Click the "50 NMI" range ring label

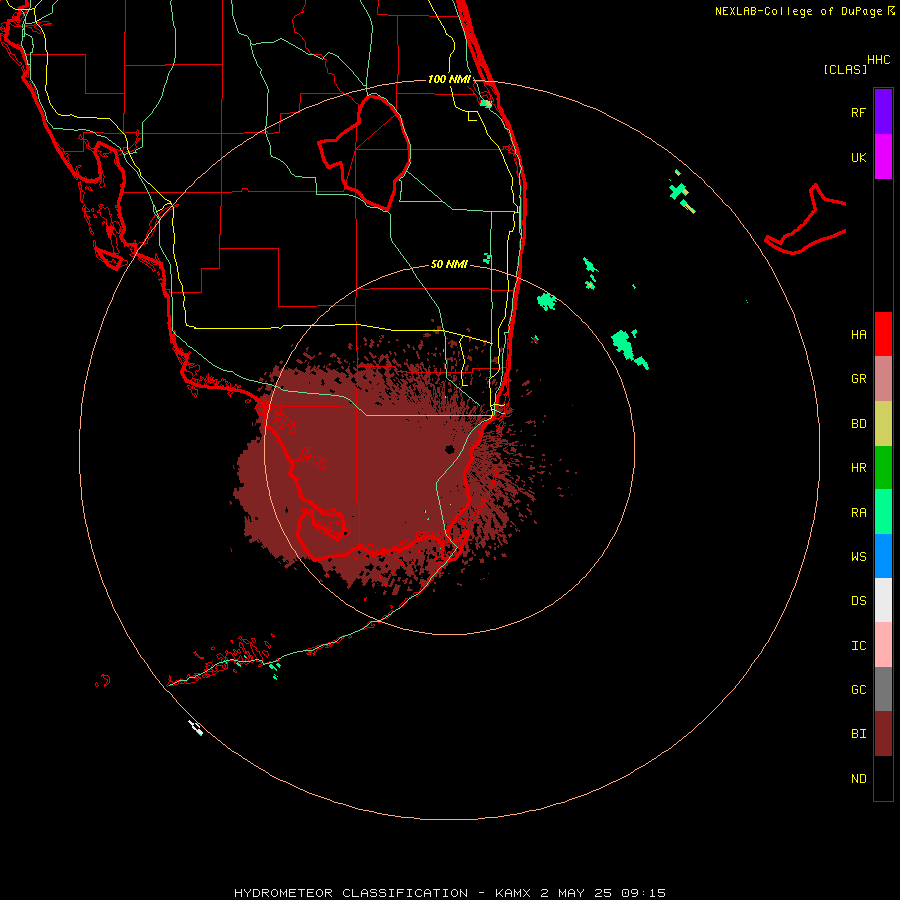tap(449, 264)
